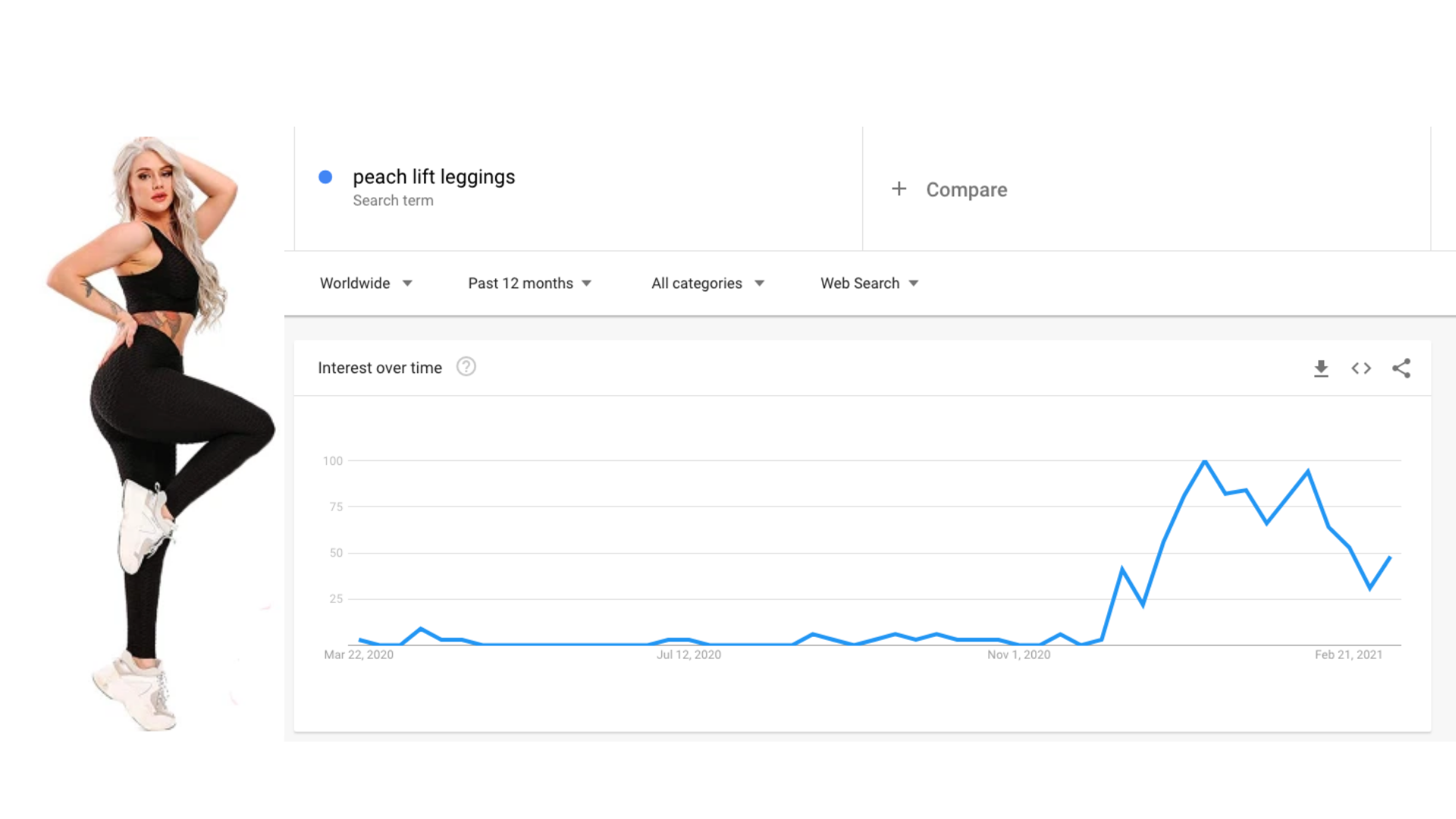Expand the All categories dropdown

pos(708,283)
